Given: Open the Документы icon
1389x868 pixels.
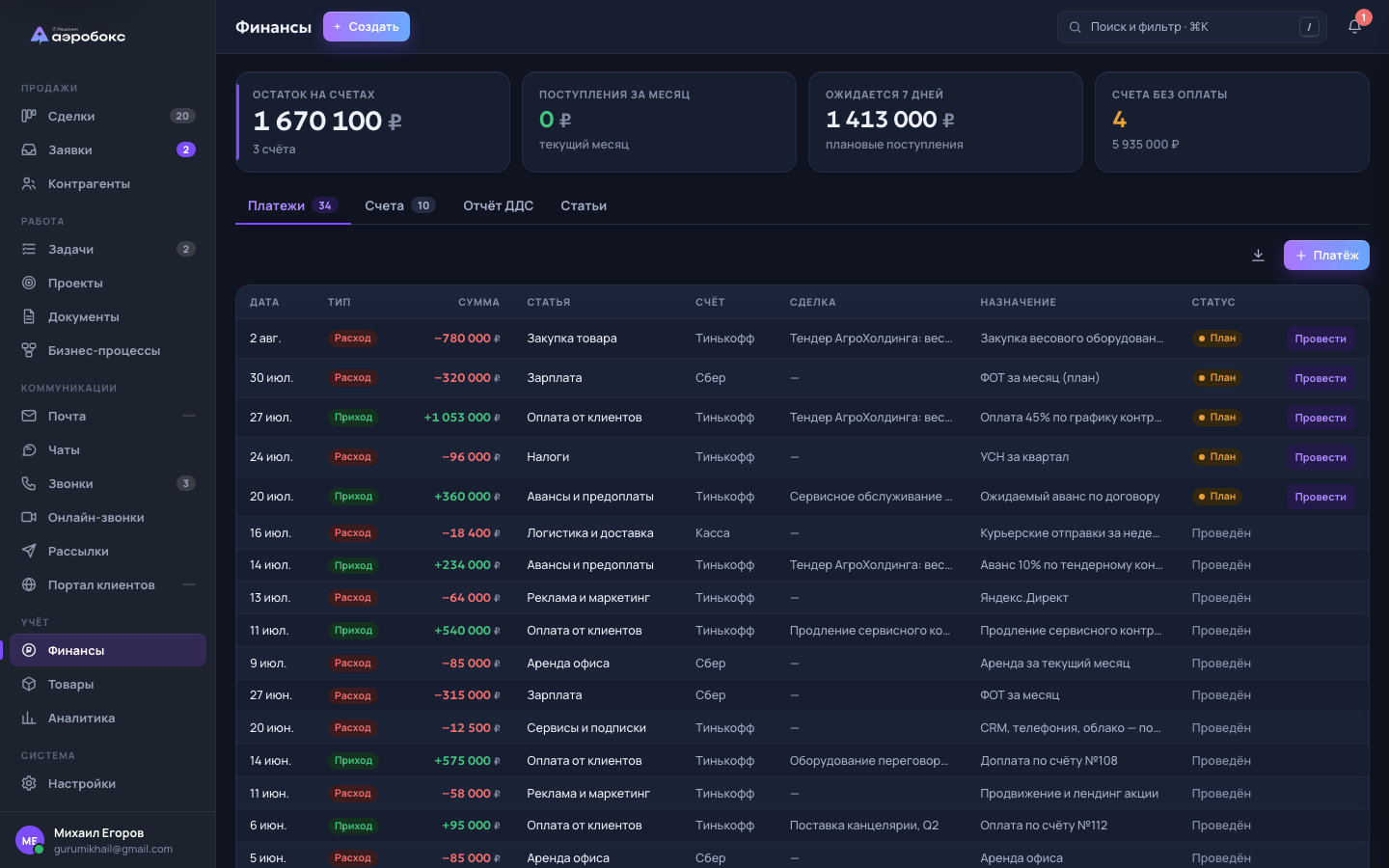Looking at the screenshot, I should click(29, 316).
